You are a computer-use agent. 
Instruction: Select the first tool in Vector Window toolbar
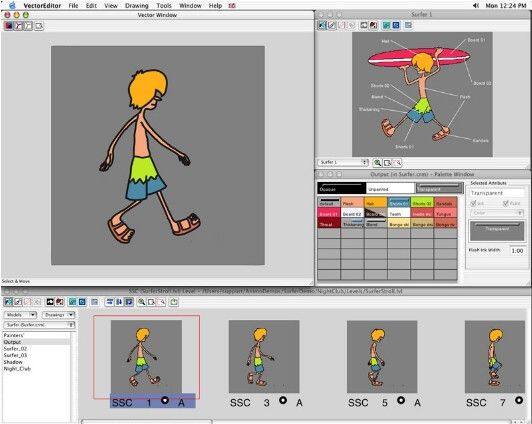[8, 25]
